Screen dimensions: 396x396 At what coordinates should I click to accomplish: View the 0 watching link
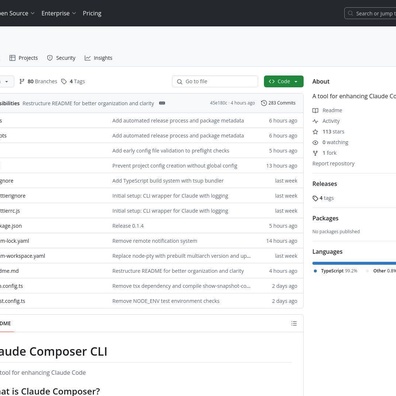pos(335,142)
